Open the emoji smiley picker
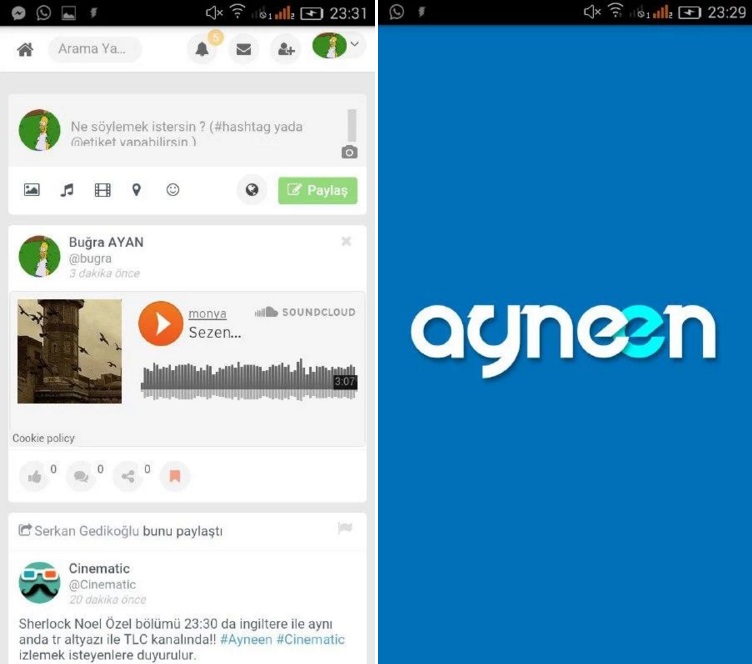 point(173,190)
